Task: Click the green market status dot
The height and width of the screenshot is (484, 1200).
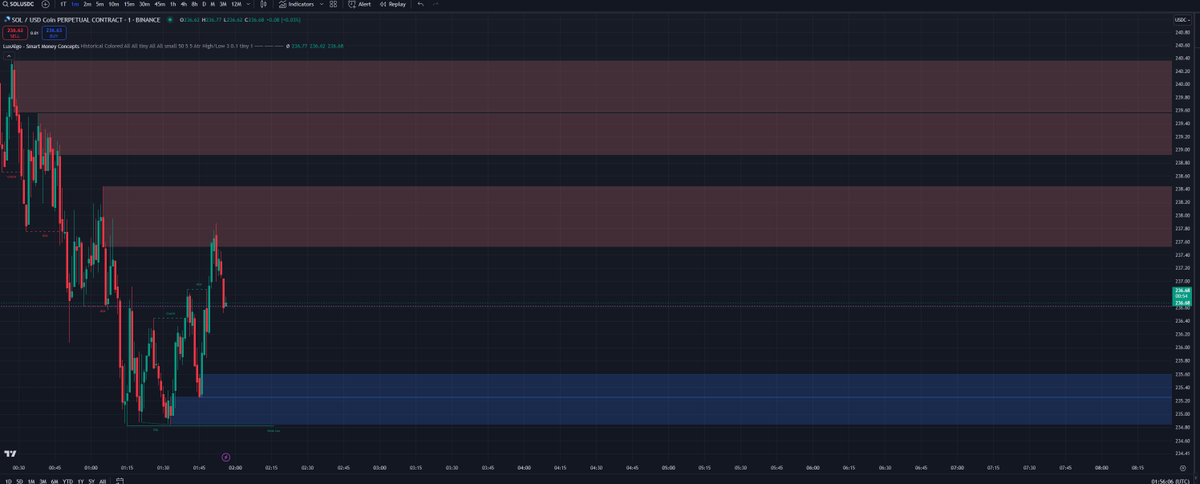Action: [x=170, y=20]
